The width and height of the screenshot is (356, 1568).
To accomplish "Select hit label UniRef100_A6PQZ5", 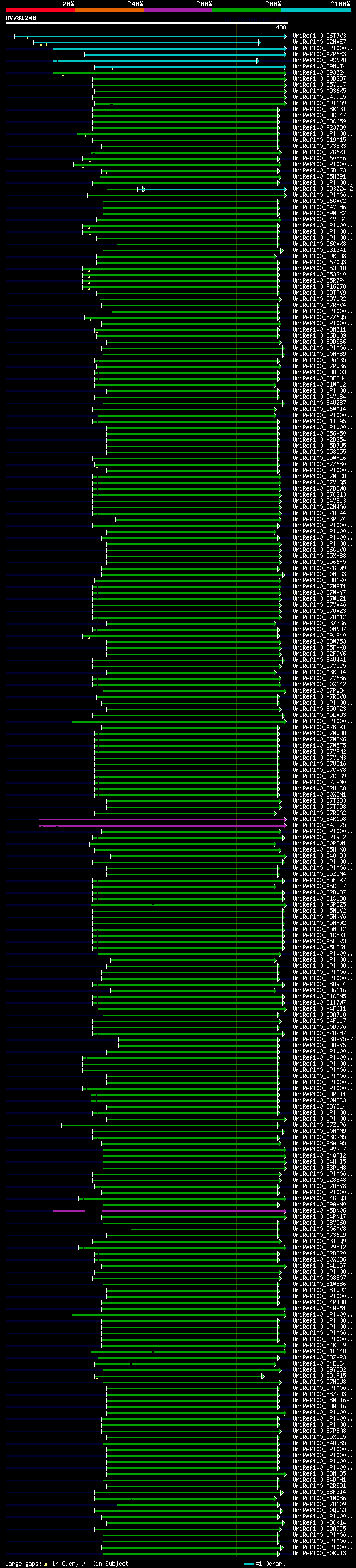I will [319, 904].
